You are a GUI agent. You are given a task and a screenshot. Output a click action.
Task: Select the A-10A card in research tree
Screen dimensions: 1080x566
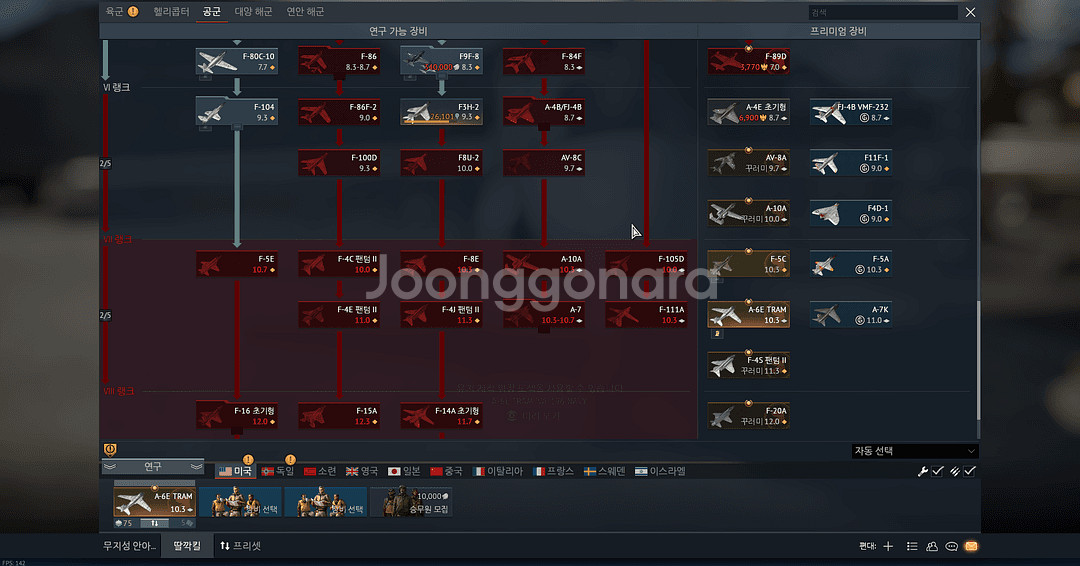point(544,264)
